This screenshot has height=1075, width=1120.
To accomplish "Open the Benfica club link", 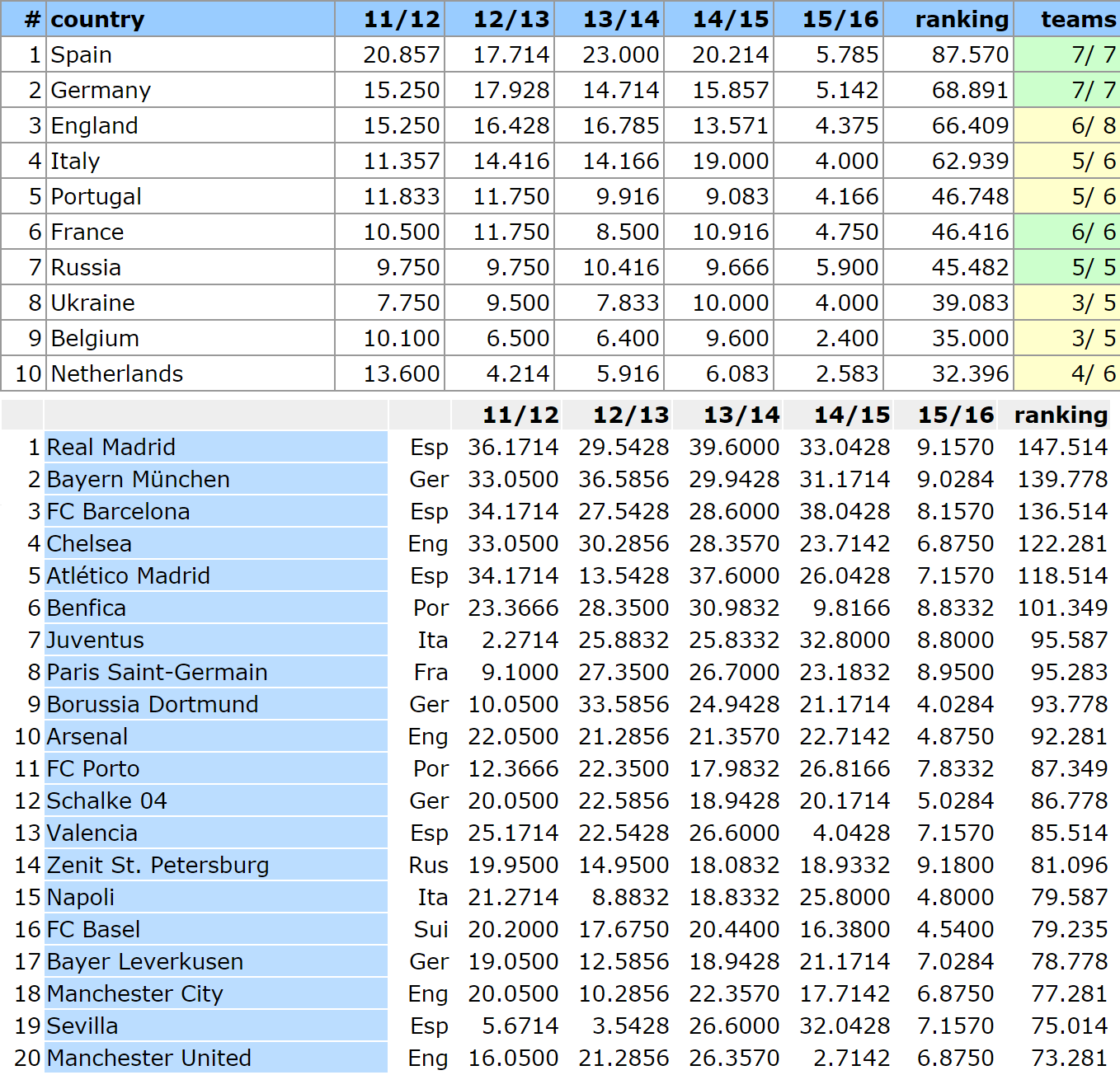I will [x=87, y=608].
